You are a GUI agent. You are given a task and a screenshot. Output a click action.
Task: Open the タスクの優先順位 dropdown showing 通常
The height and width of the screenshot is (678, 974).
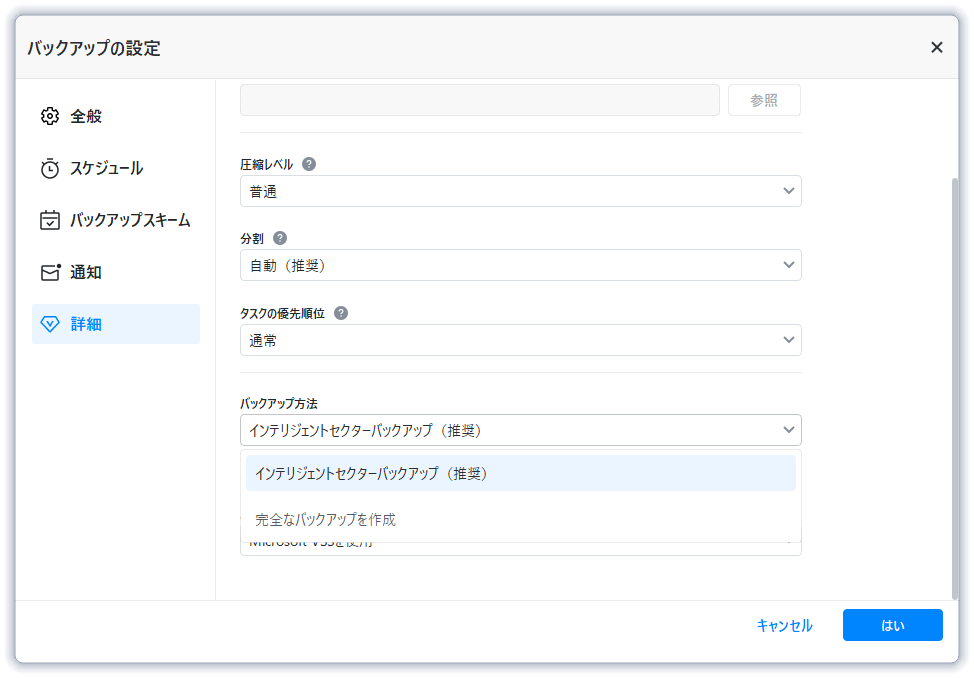(520, 340)
